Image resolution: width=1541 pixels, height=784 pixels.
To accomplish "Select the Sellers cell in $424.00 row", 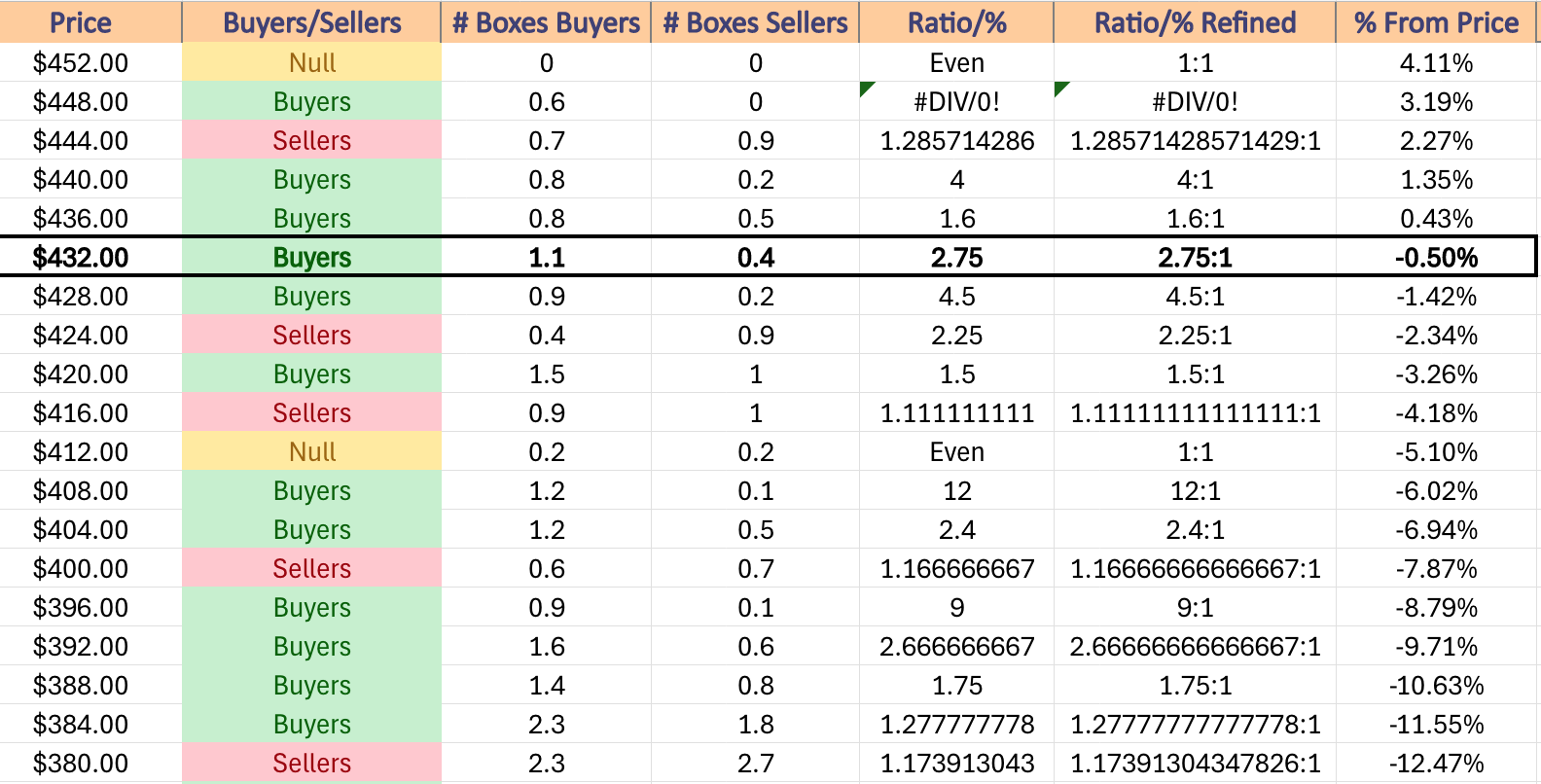I will pyautogui.click(x=311, y=335).
